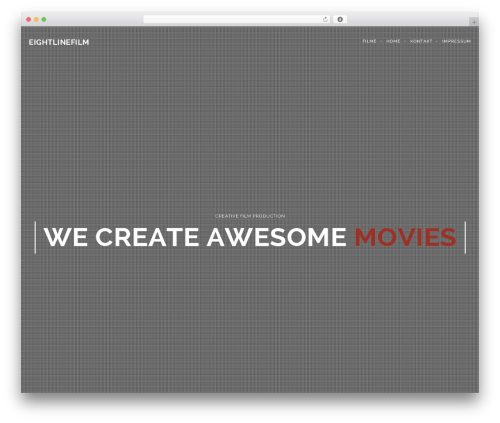This screenshot has width=500, height=423.
Task: Open a new tab with the plus button
Action: click(474, 22)
